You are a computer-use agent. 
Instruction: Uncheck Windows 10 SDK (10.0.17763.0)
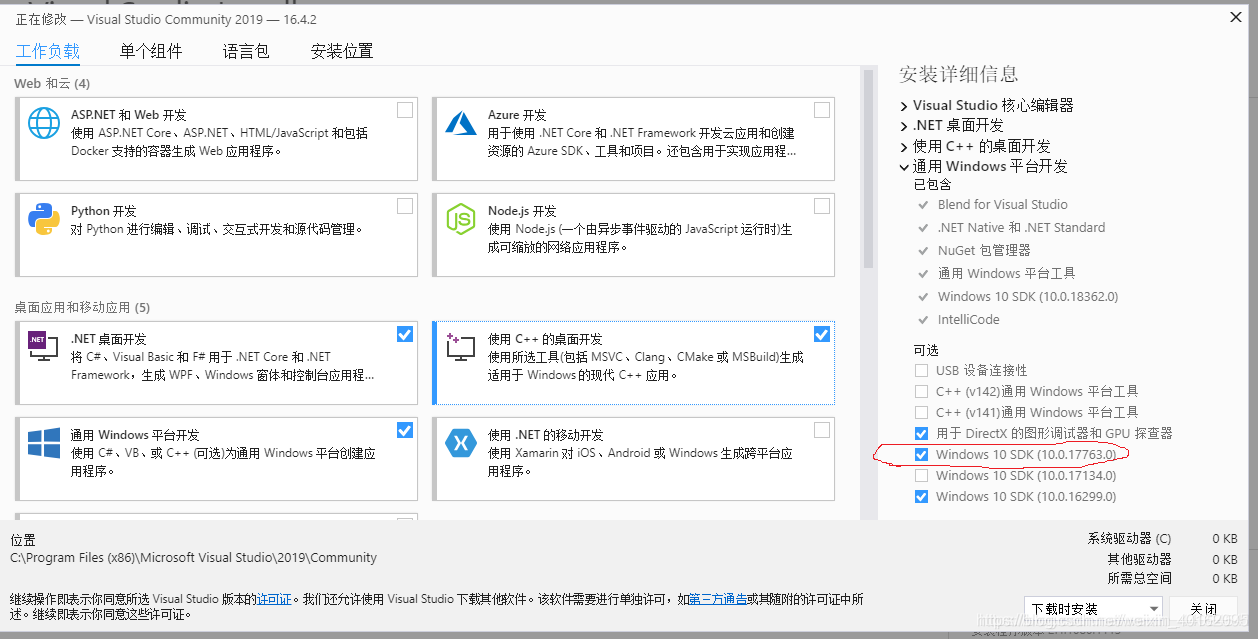[921, 454]
